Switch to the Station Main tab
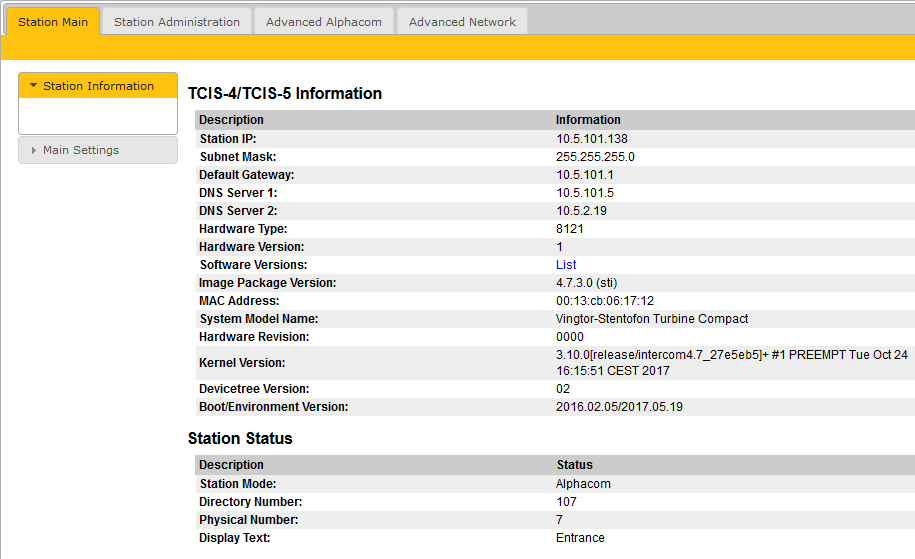Screen dimensions: 915x559 pos(53,21)
